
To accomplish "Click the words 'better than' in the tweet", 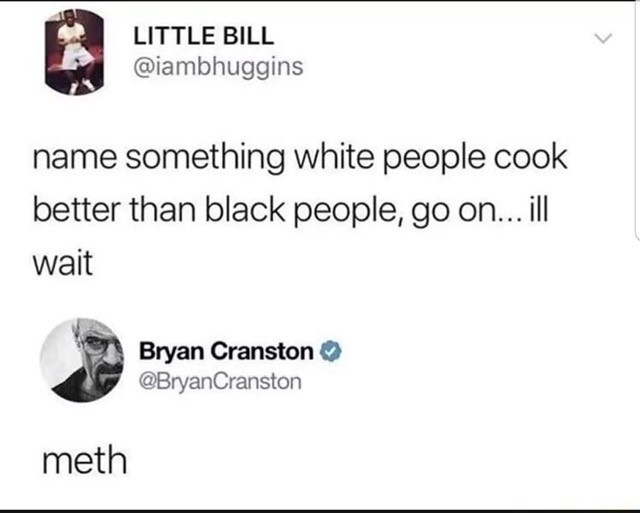I will (x=114, y=210).
